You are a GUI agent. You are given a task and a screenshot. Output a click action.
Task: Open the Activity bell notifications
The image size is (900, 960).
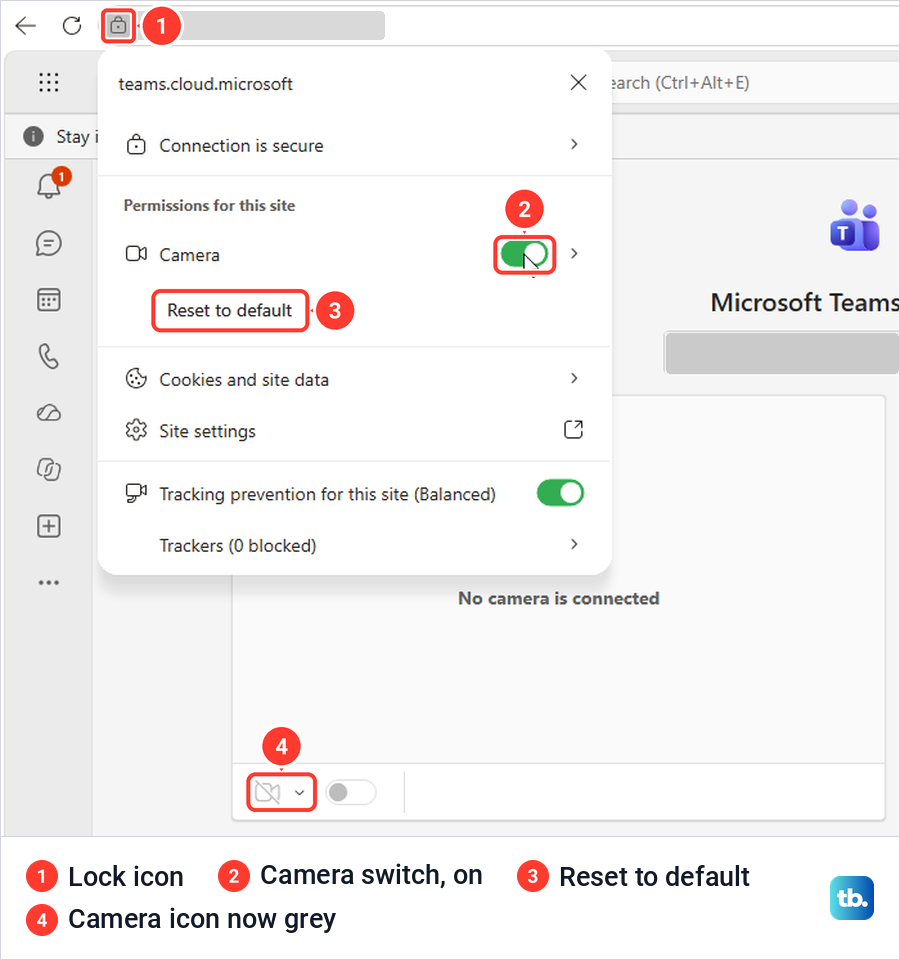click(49, 185)
